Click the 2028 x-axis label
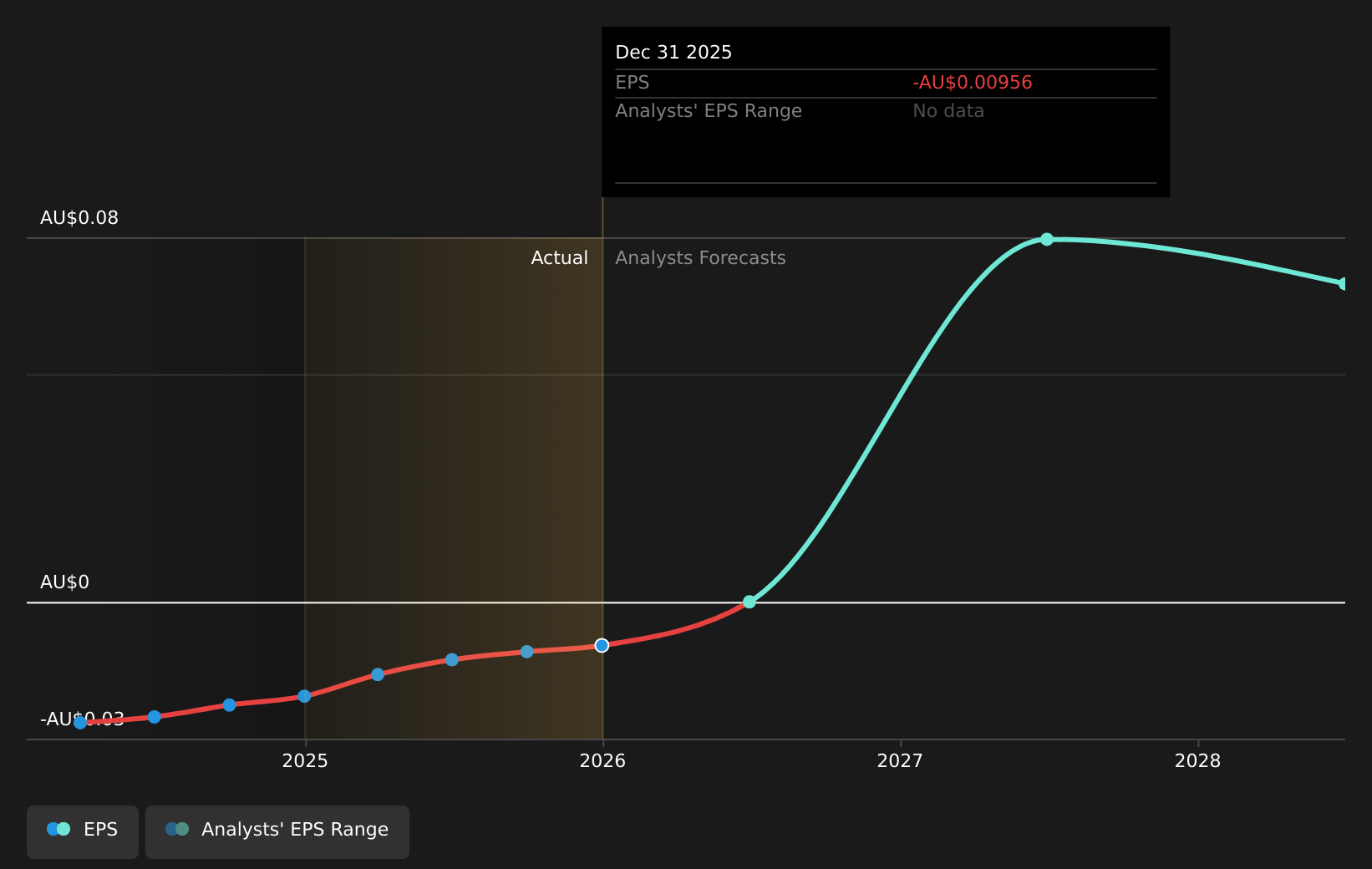Viewport: 1372px width, 869px height. click(1197, 760)
